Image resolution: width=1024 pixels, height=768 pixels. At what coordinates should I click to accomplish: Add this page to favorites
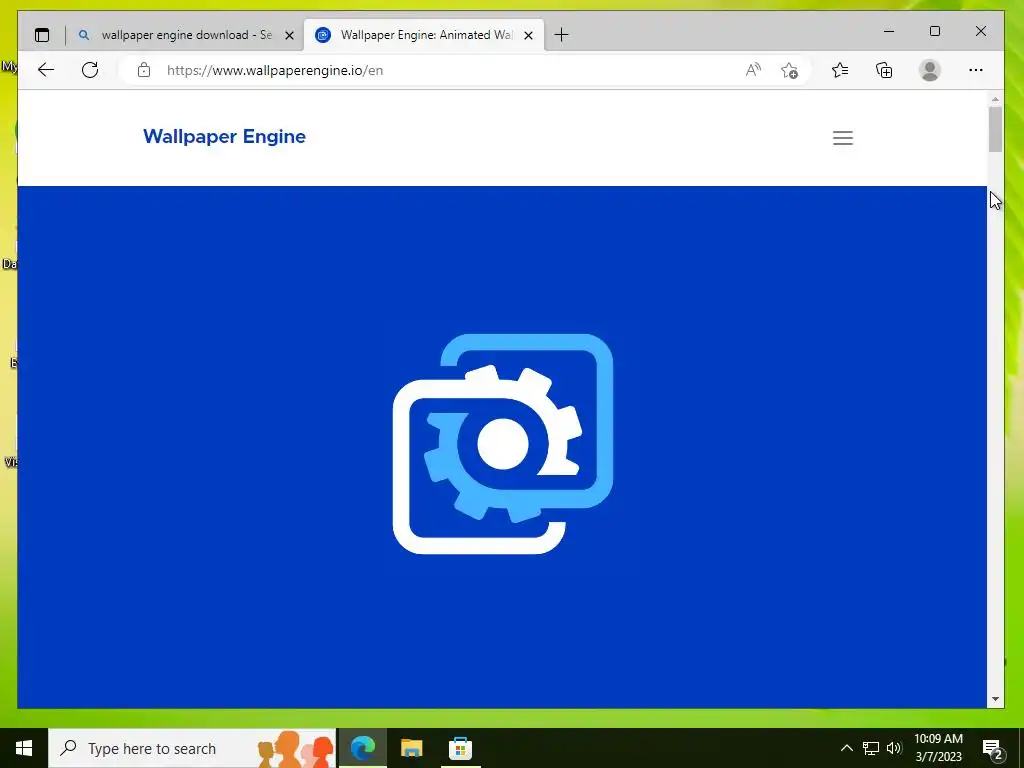point(790,70)
